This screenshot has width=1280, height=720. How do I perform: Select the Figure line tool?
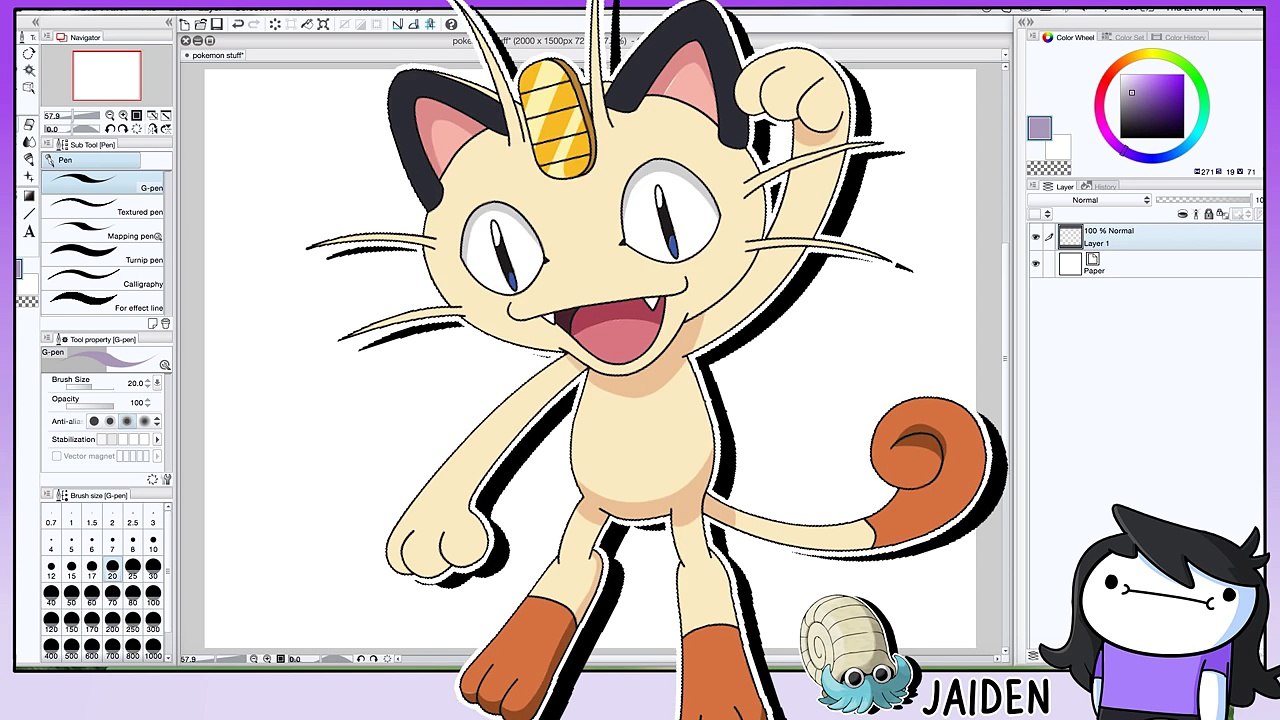[x=29, y=213]
